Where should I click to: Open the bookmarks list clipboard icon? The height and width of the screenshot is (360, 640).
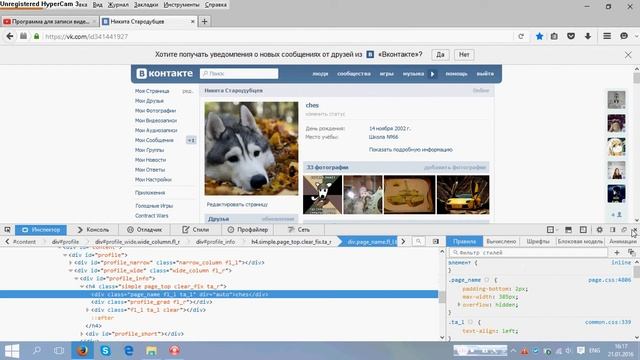554,36
